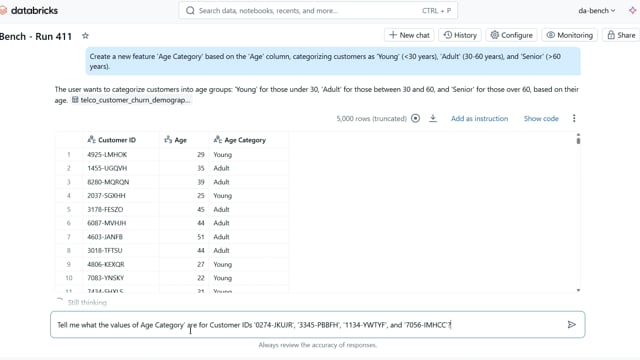
Task: Start a New chat
Action: [409, 35]
